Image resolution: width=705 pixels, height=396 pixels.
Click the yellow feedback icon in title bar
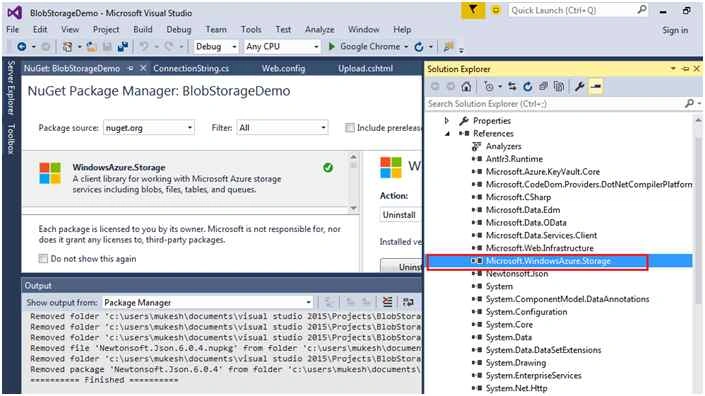coord(495,10)
